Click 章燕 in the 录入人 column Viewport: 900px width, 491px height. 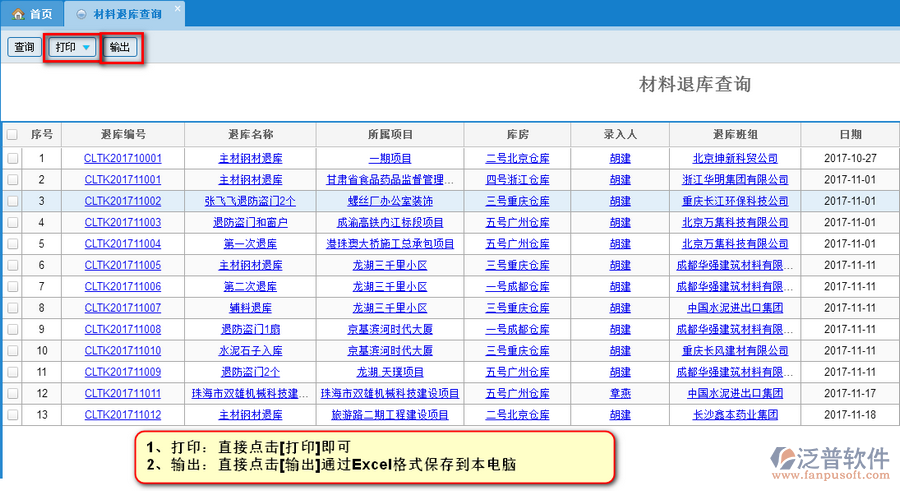[x=620, y=393]
